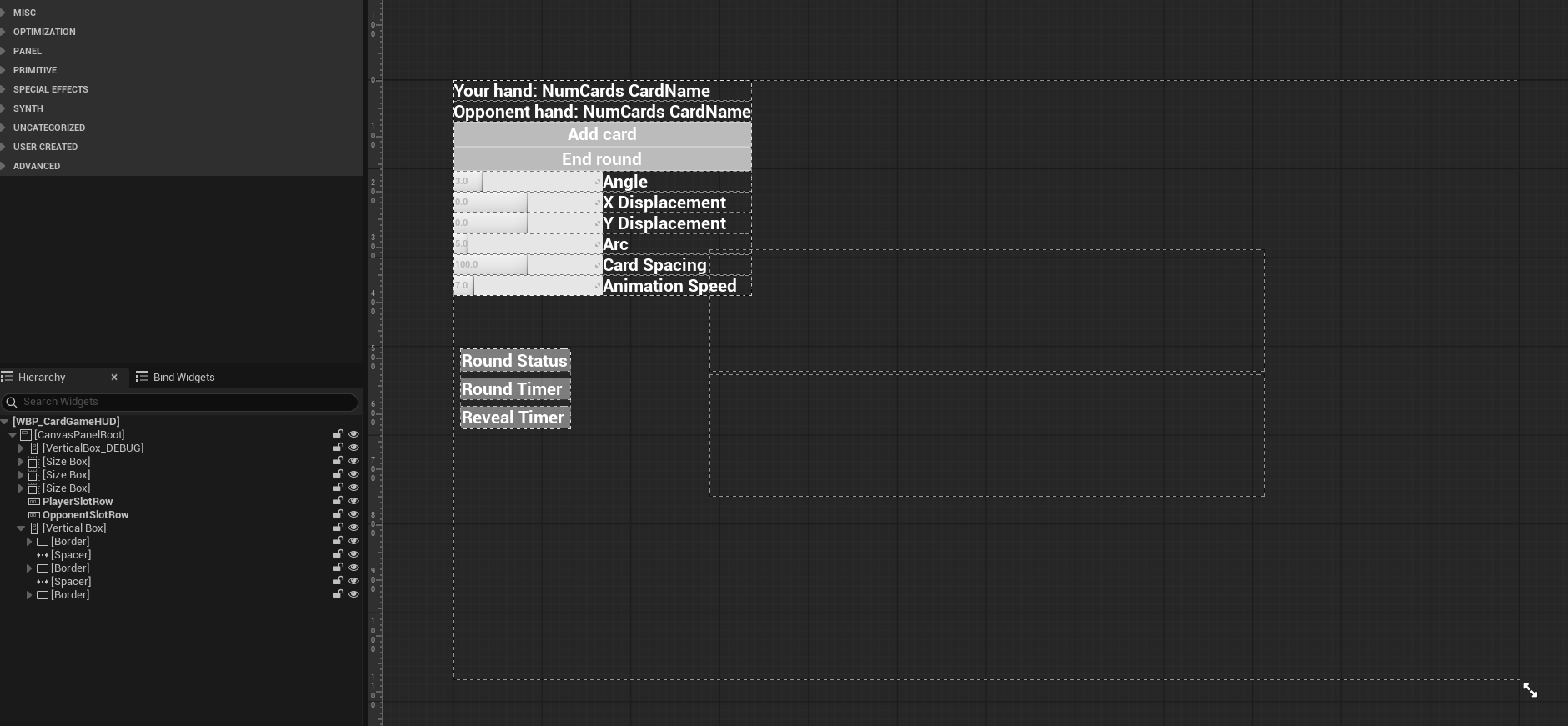Image resolution: width=1568 pixels, height=726 pixels.
Task: Click the magnifier icon in Search Widgets
Action: pyautogui.click(x=12, y=402)
